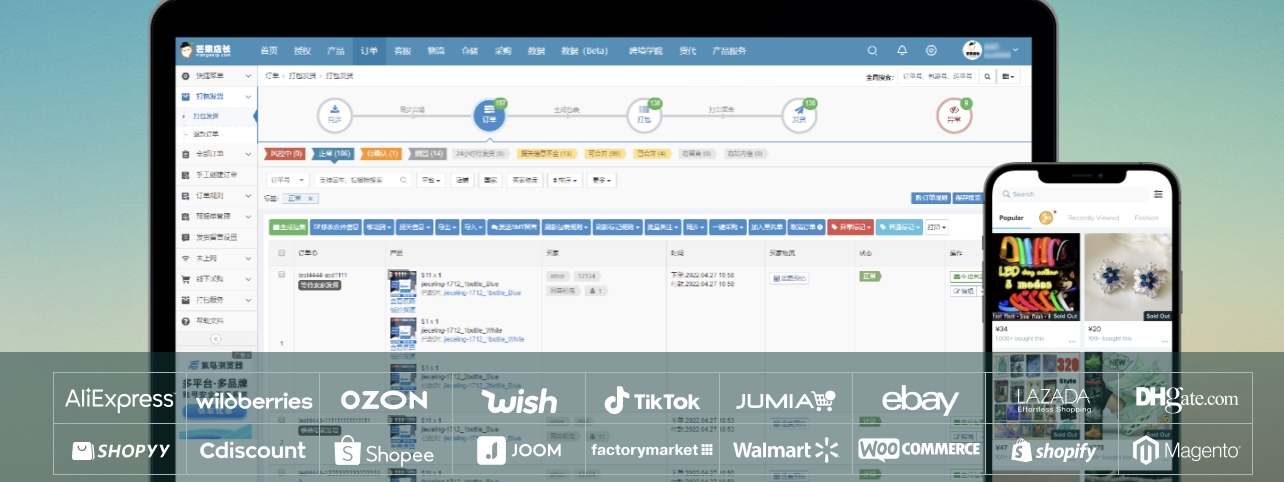The height and width of the screenshot is (482, 1284).
Task: Collapse the sidebar with the round arrow
Action: (x=215, y=339)
